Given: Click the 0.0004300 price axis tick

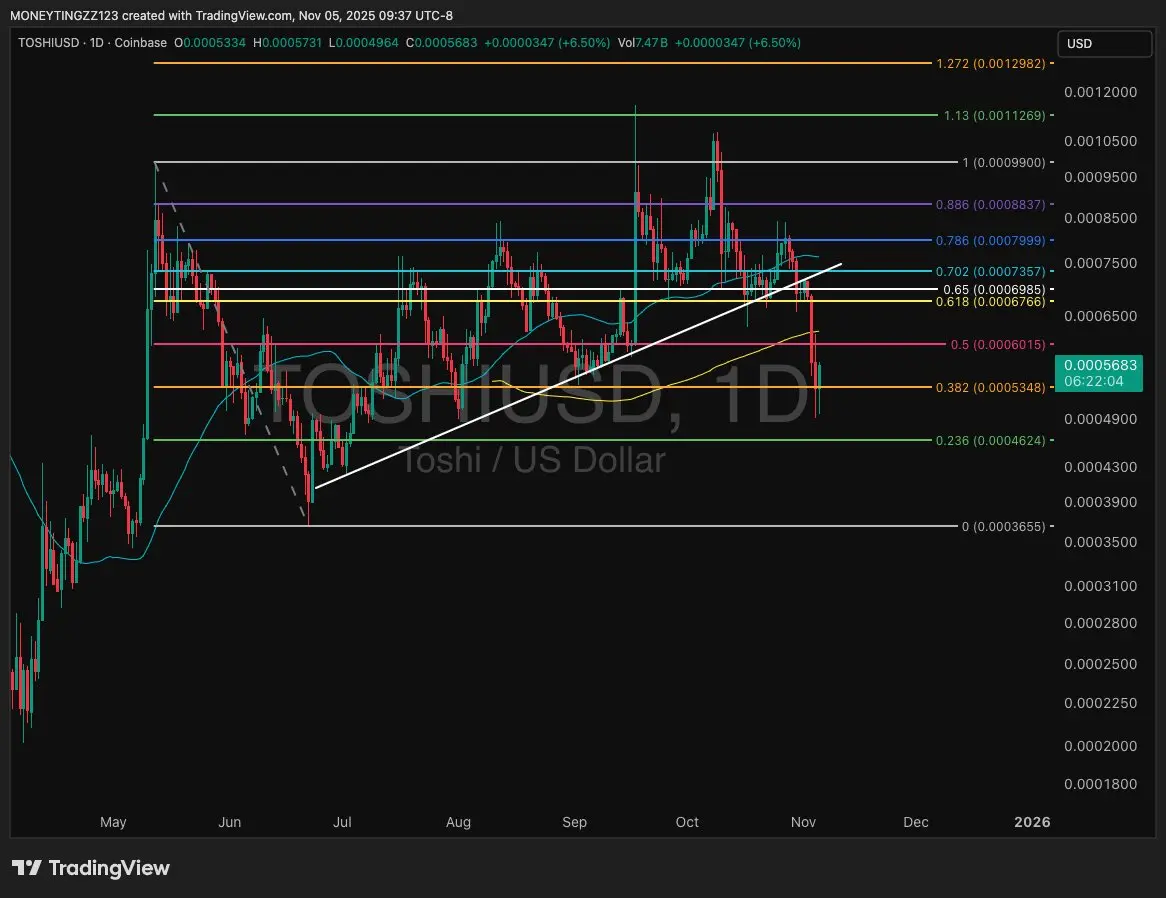Looking at the screenshot, I should point(1101,468).
